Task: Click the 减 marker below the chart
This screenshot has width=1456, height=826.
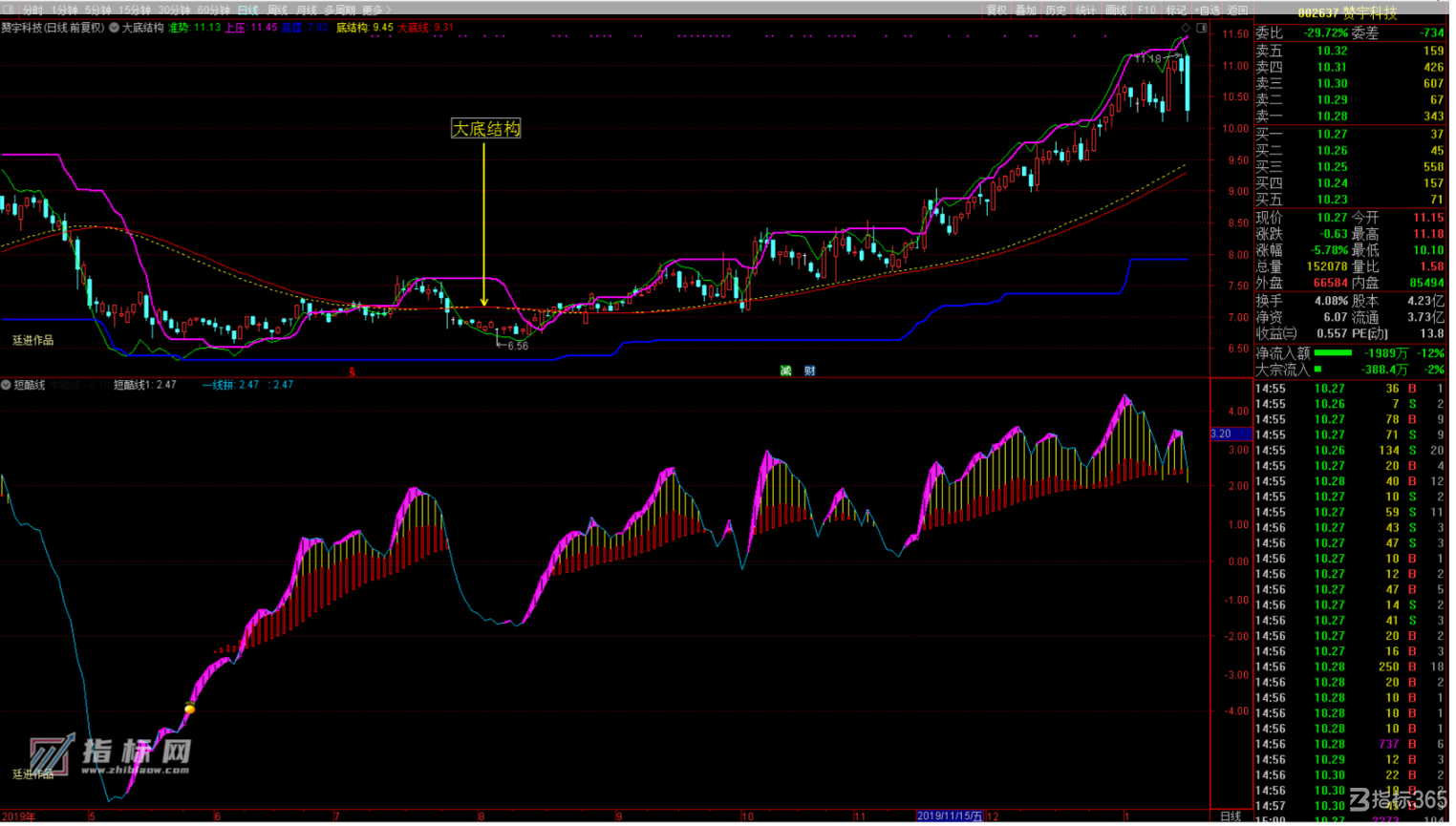Action: [785, 371]
